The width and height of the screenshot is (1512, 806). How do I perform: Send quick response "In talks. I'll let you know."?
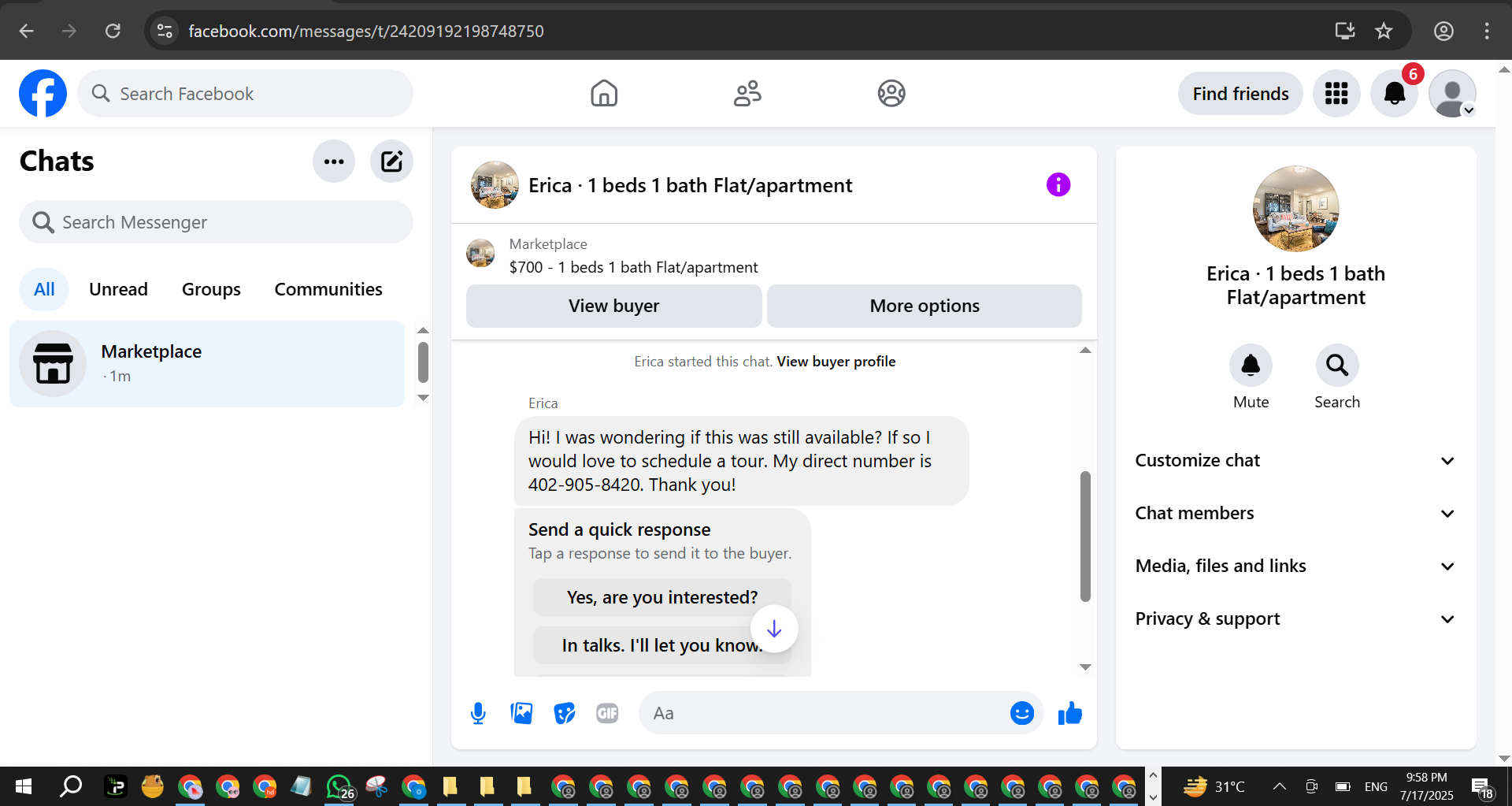tap(662, 645)
